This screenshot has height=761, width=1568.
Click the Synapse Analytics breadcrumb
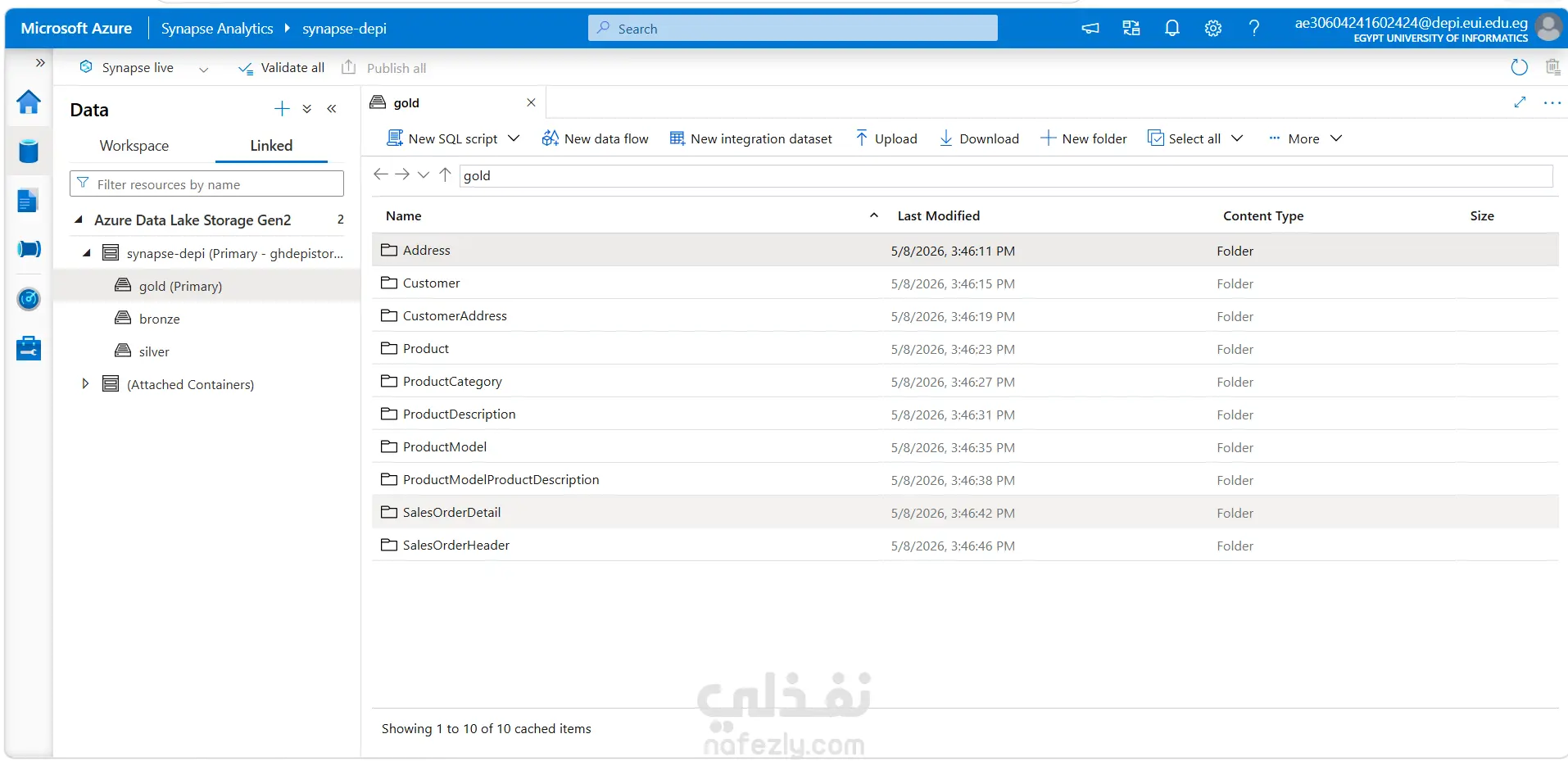pyautogui.click(x=217, y=29)
